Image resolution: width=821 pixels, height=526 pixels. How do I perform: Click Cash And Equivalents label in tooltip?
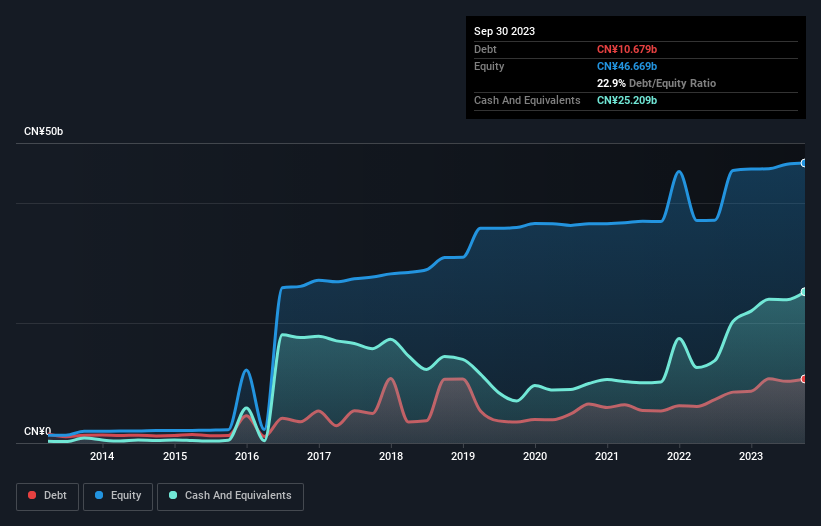[527, 100]
